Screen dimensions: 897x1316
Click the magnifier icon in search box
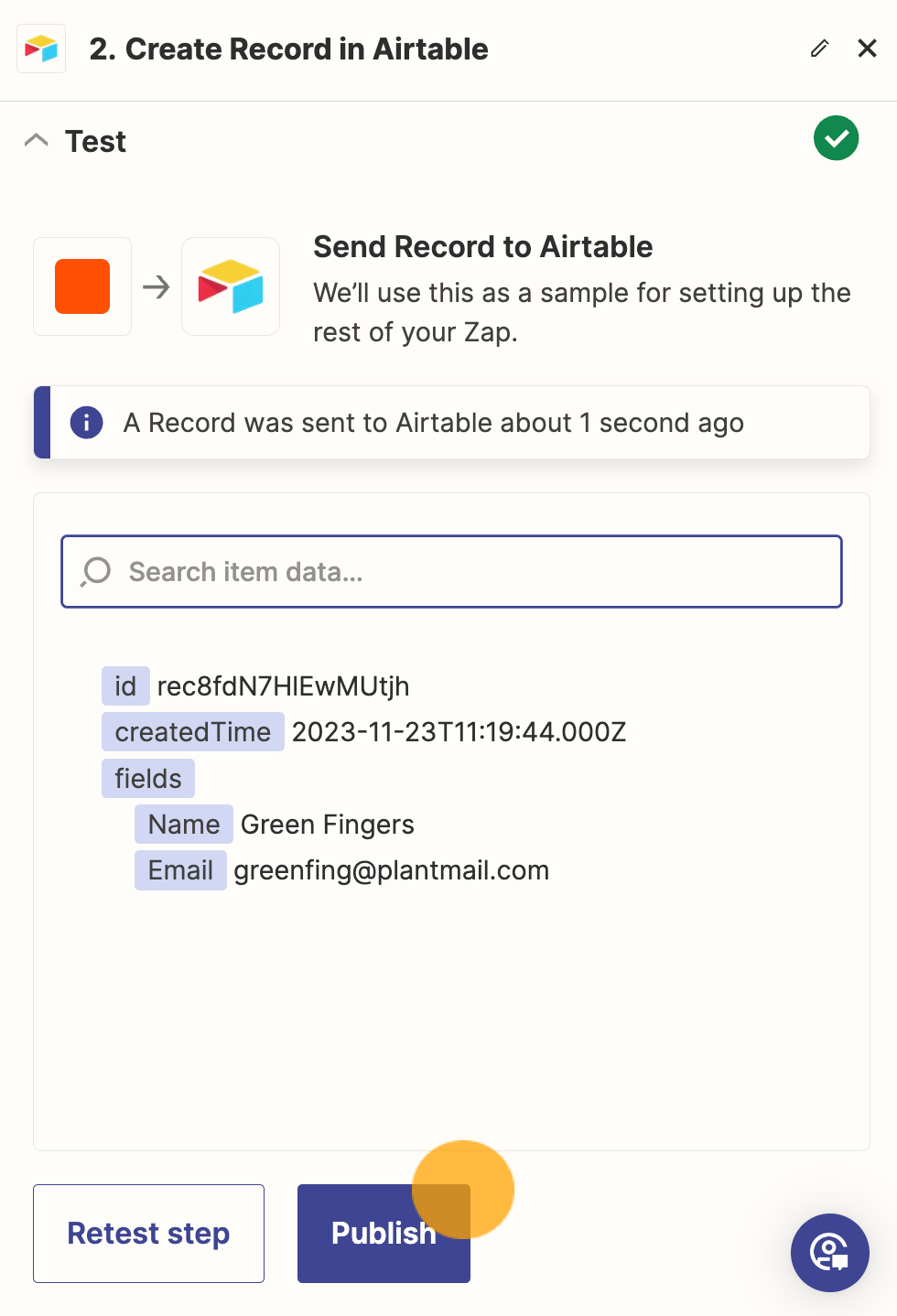tap(95, 572)
